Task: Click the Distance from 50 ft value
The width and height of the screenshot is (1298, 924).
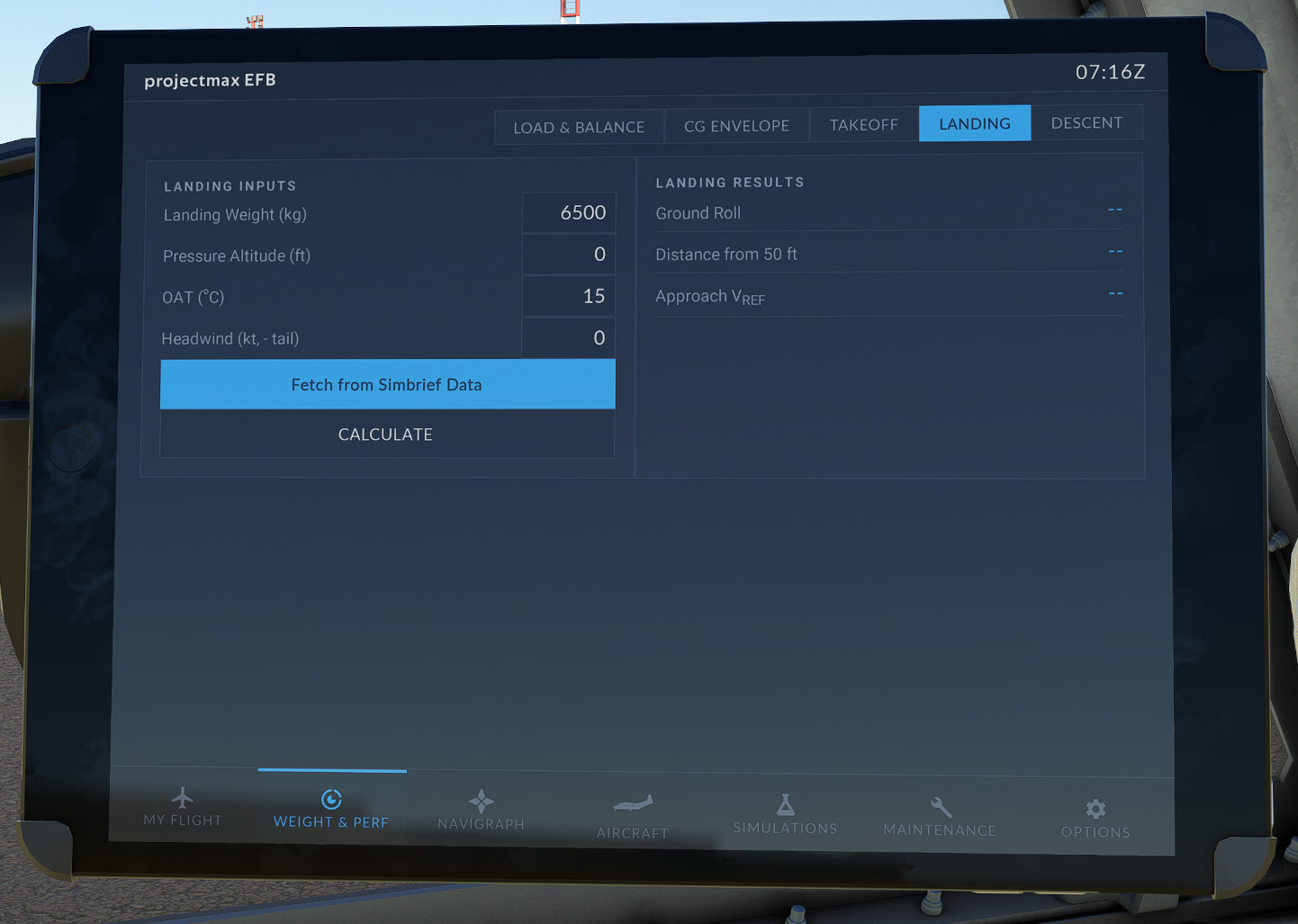Action: 1115,251
